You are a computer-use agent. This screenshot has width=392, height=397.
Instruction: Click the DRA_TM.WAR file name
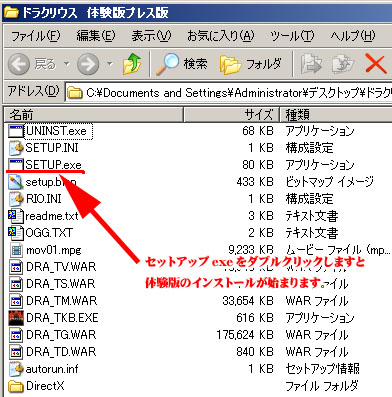[x=62, y=301]
